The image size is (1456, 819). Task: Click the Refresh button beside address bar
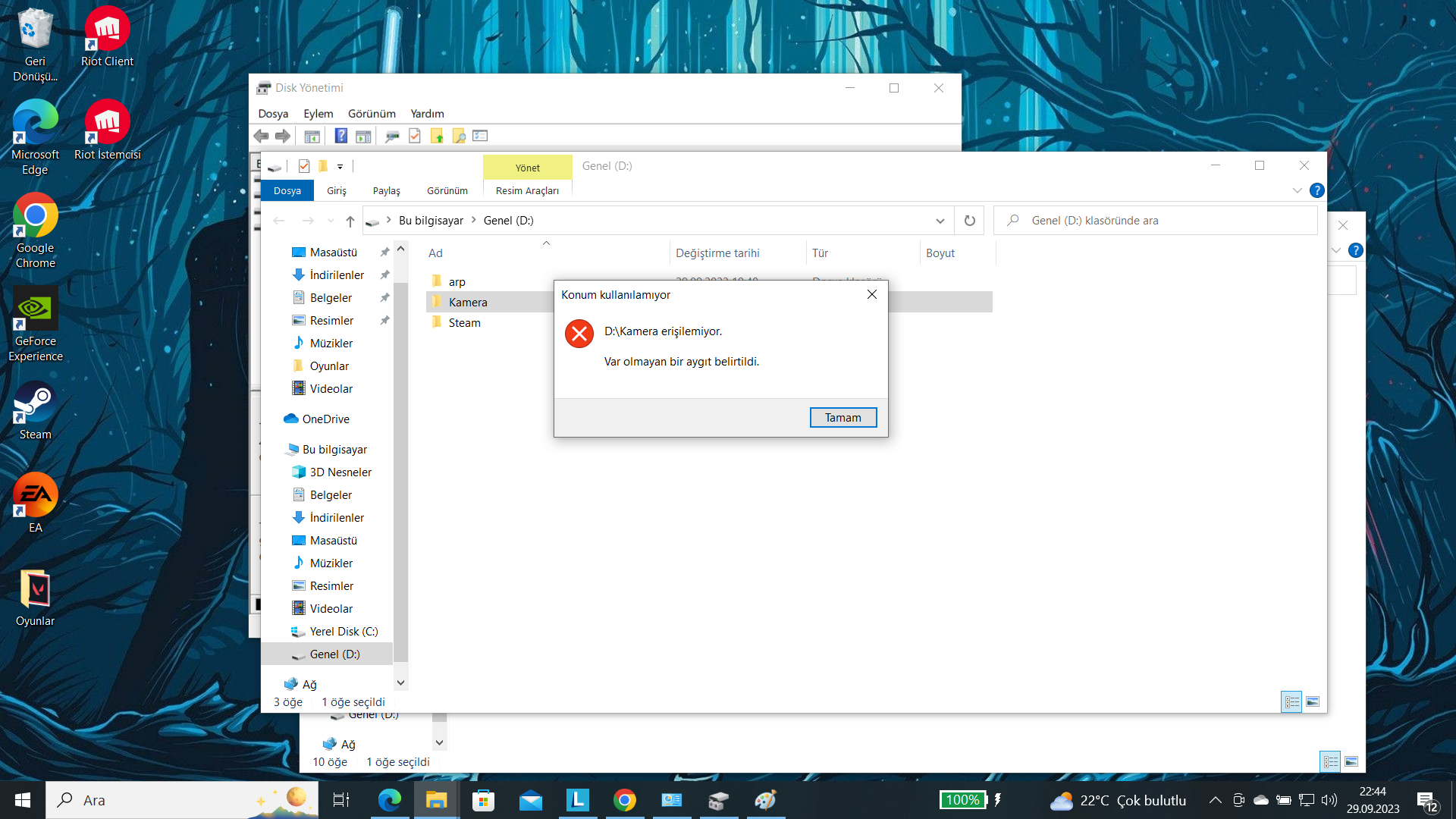click(969, 221)
